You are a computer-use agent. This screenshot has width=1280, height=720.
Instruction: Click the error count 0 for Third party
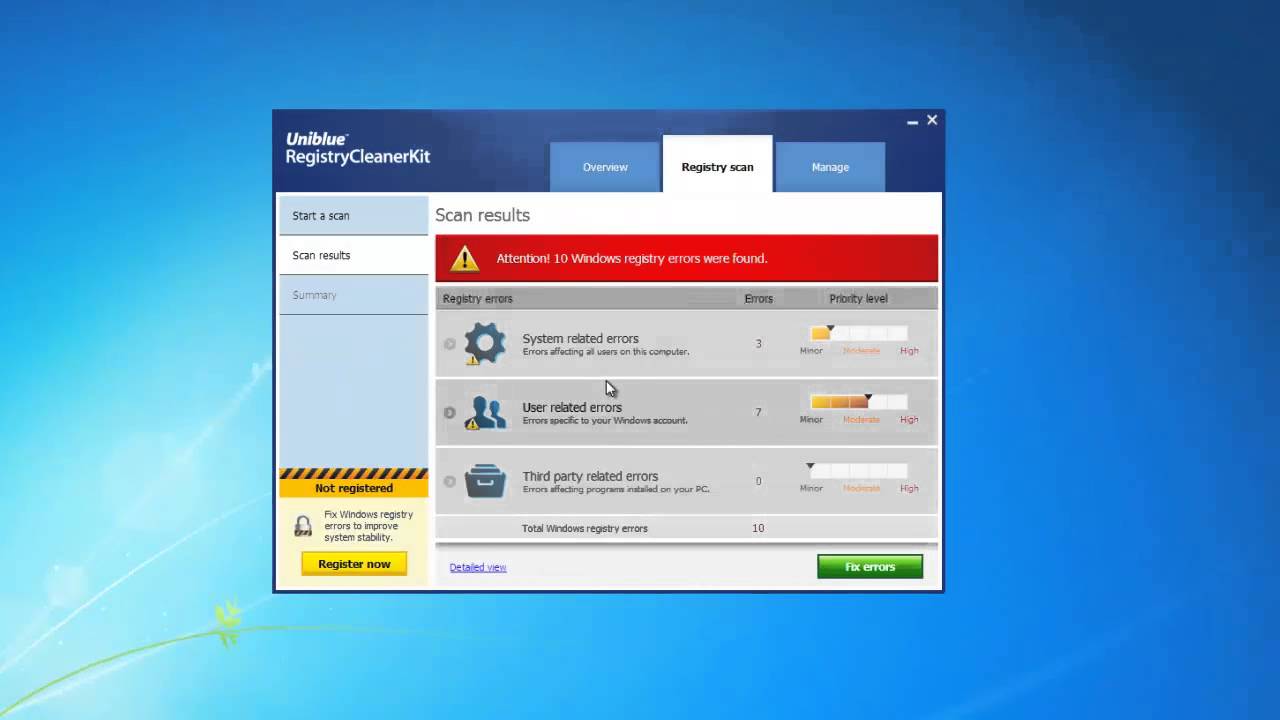pyautogui.click(x=758, y=481)
